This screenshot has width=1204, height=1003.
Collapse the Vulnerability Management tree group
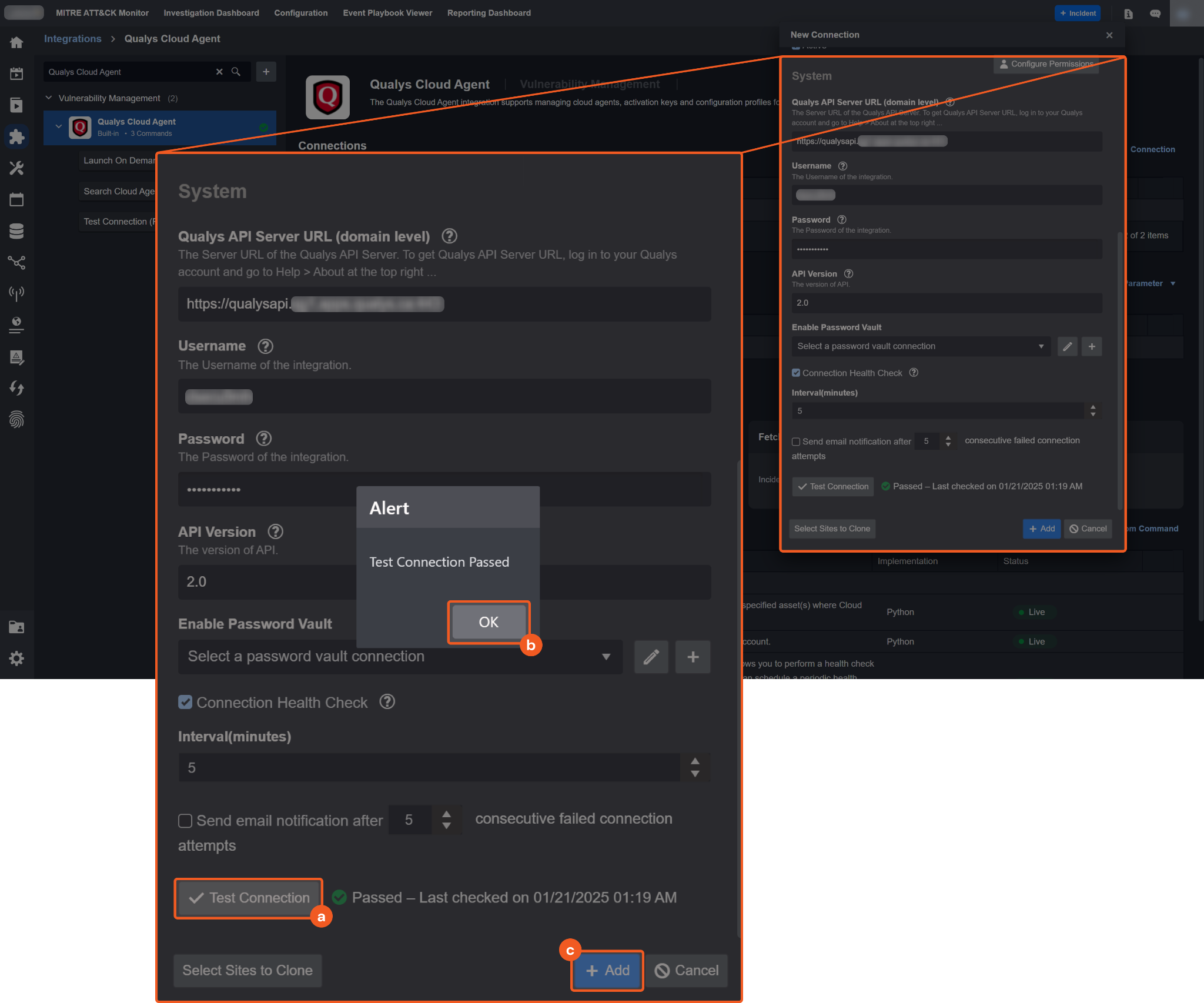(49, 98)
